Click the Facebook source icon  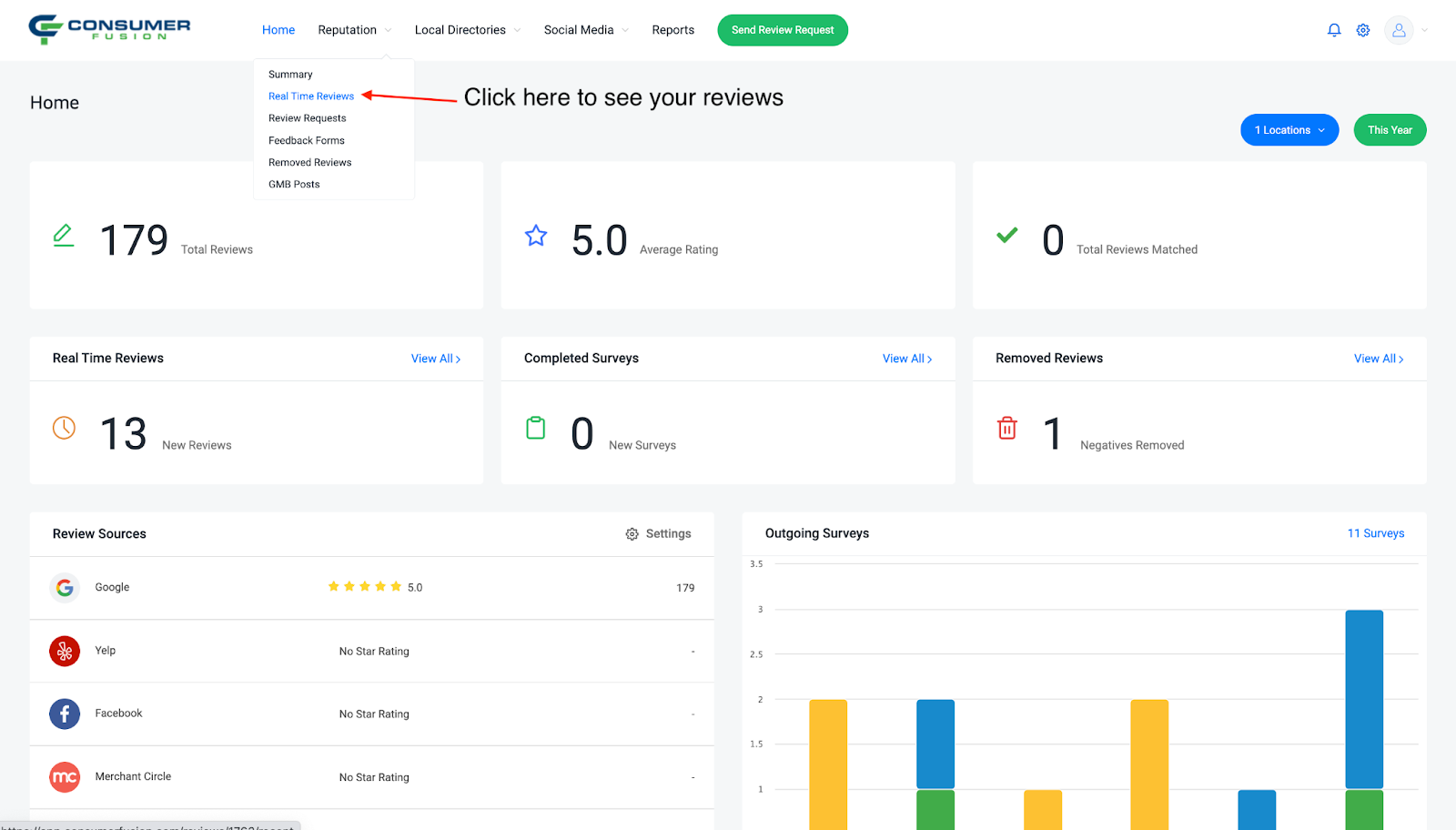click(x=65, y=714)
